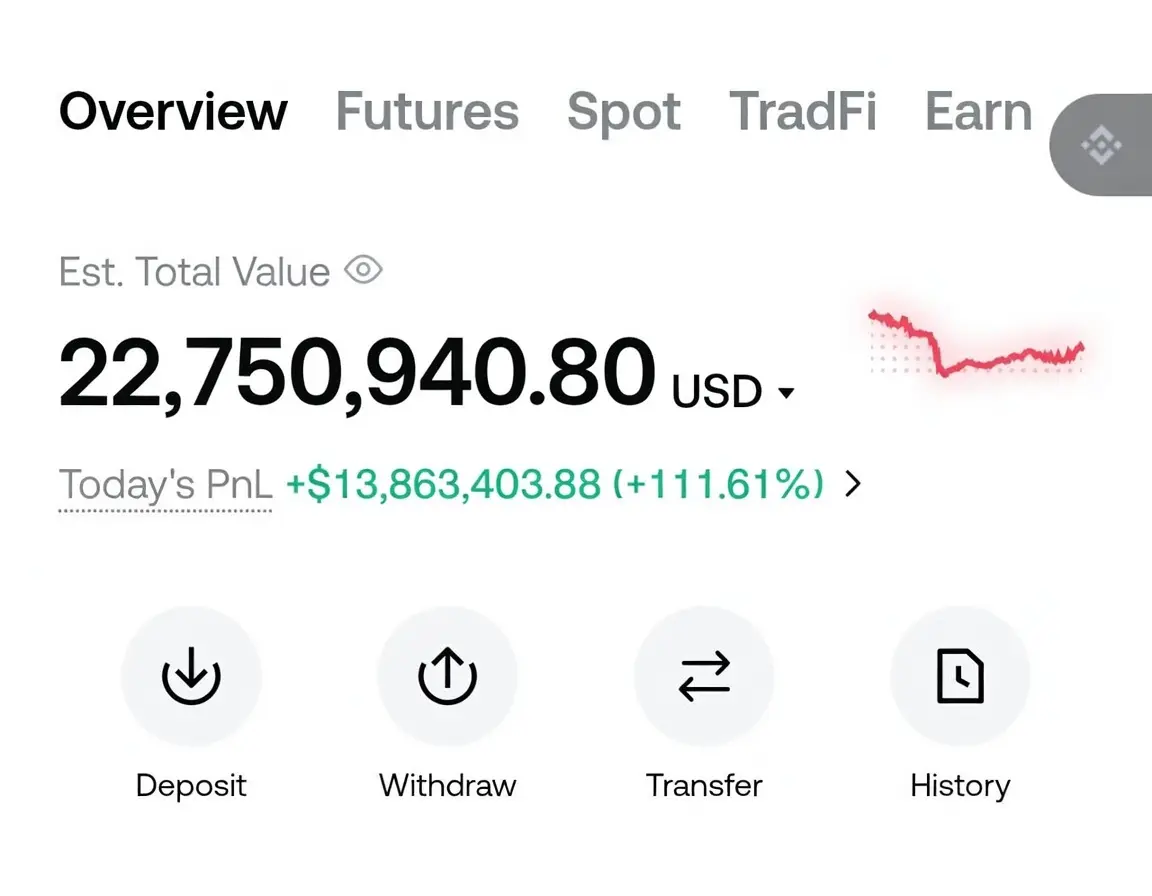1152x896 pixels.
Task: Open the History document-clock icon
Action: click(960, 676)
